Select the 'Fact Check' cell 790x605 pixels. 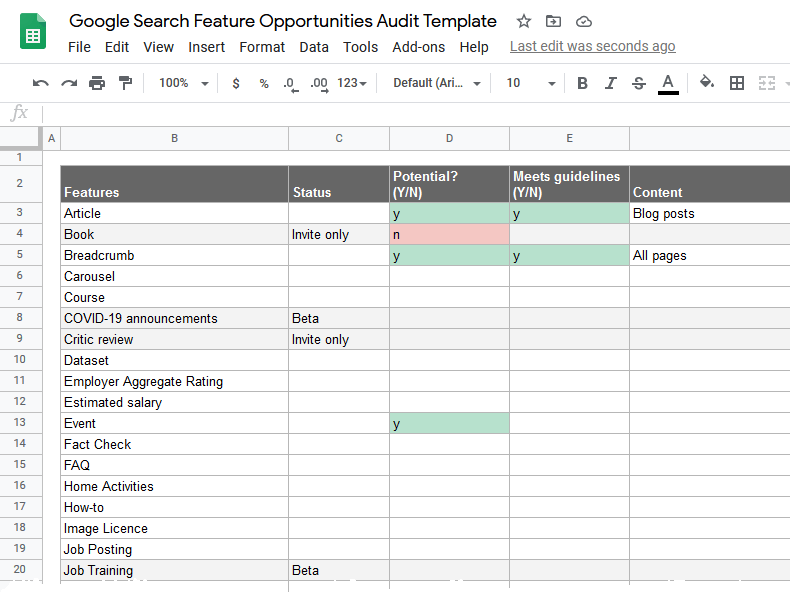[x=174, y=444]
